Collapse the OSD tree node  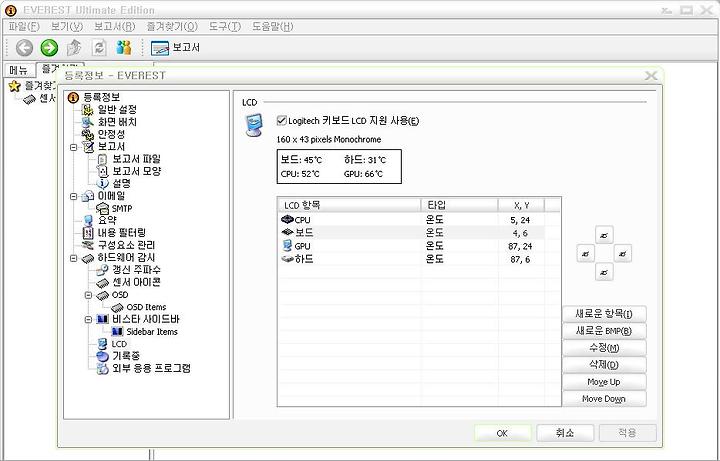pos(88,295)
